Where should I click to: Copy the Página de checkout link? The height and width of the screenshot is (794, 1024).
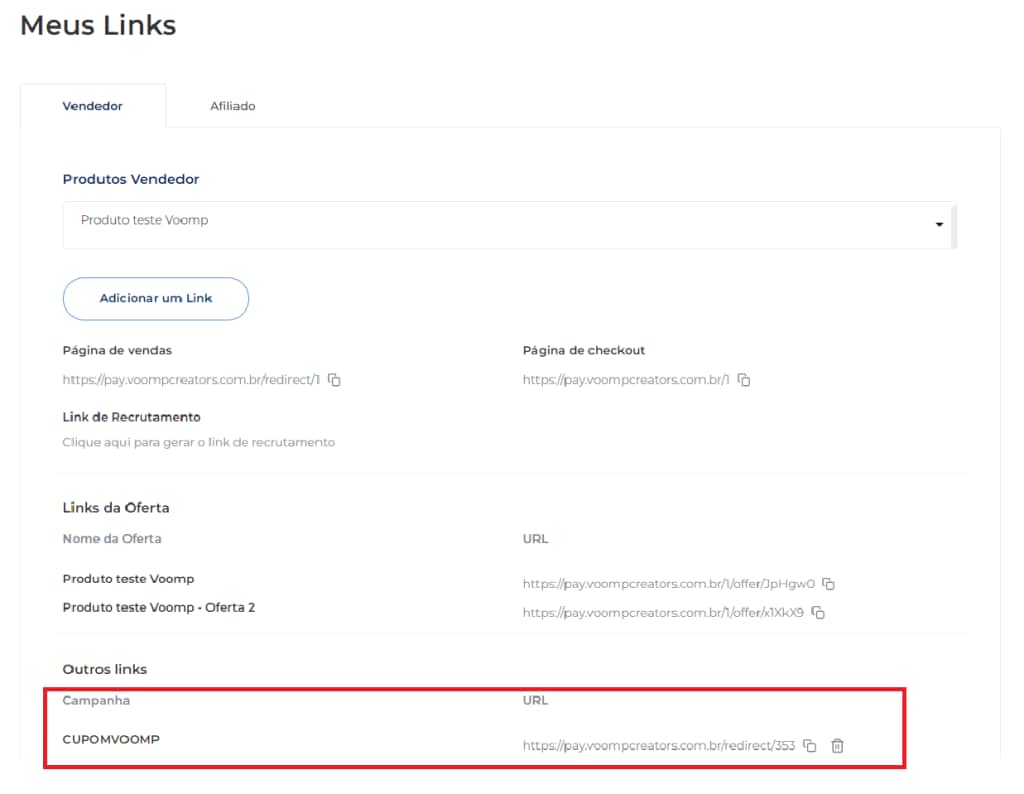click(x=744, y=380)
